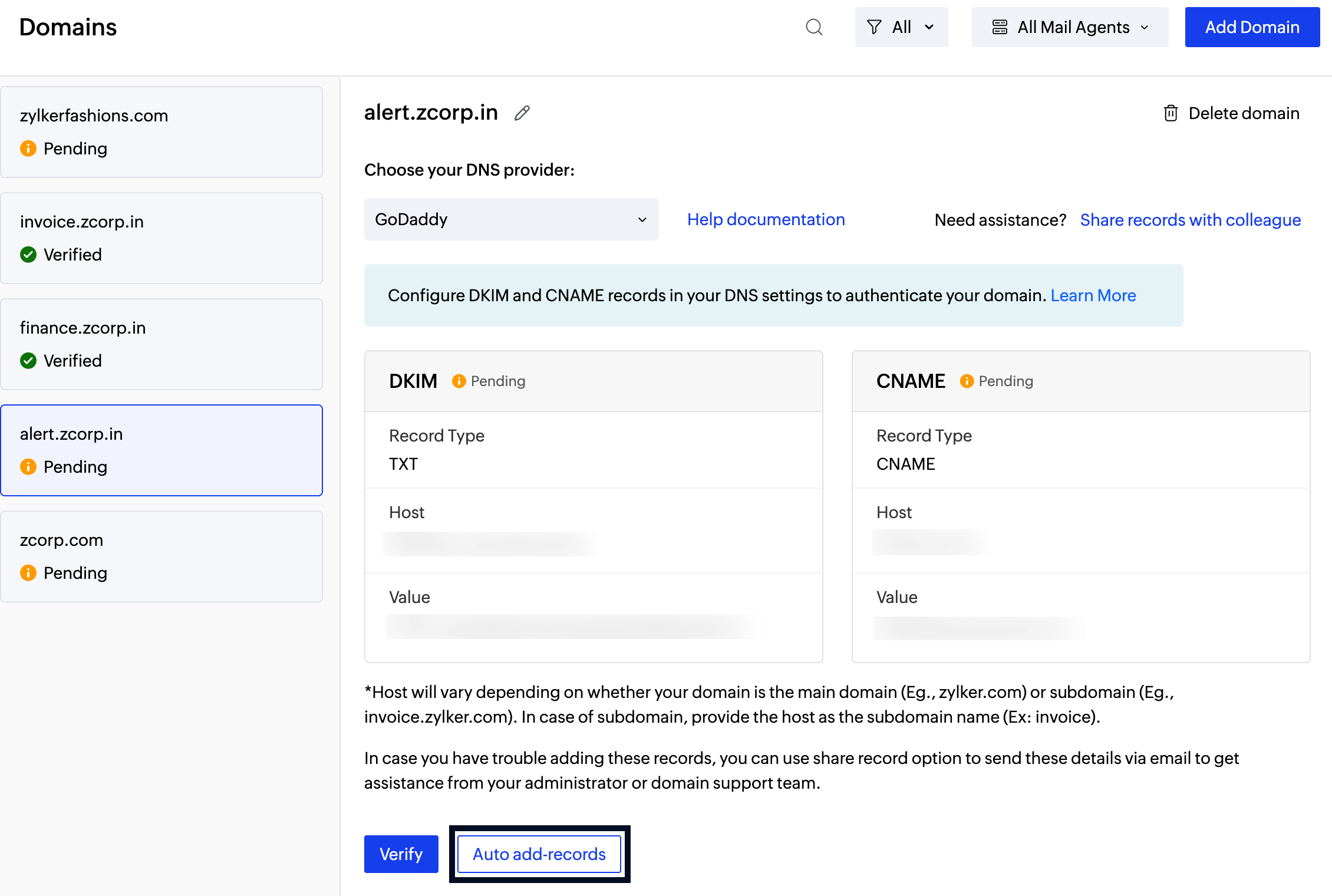Click invoice.zcorp.in green verified checkmark icon

28,255
